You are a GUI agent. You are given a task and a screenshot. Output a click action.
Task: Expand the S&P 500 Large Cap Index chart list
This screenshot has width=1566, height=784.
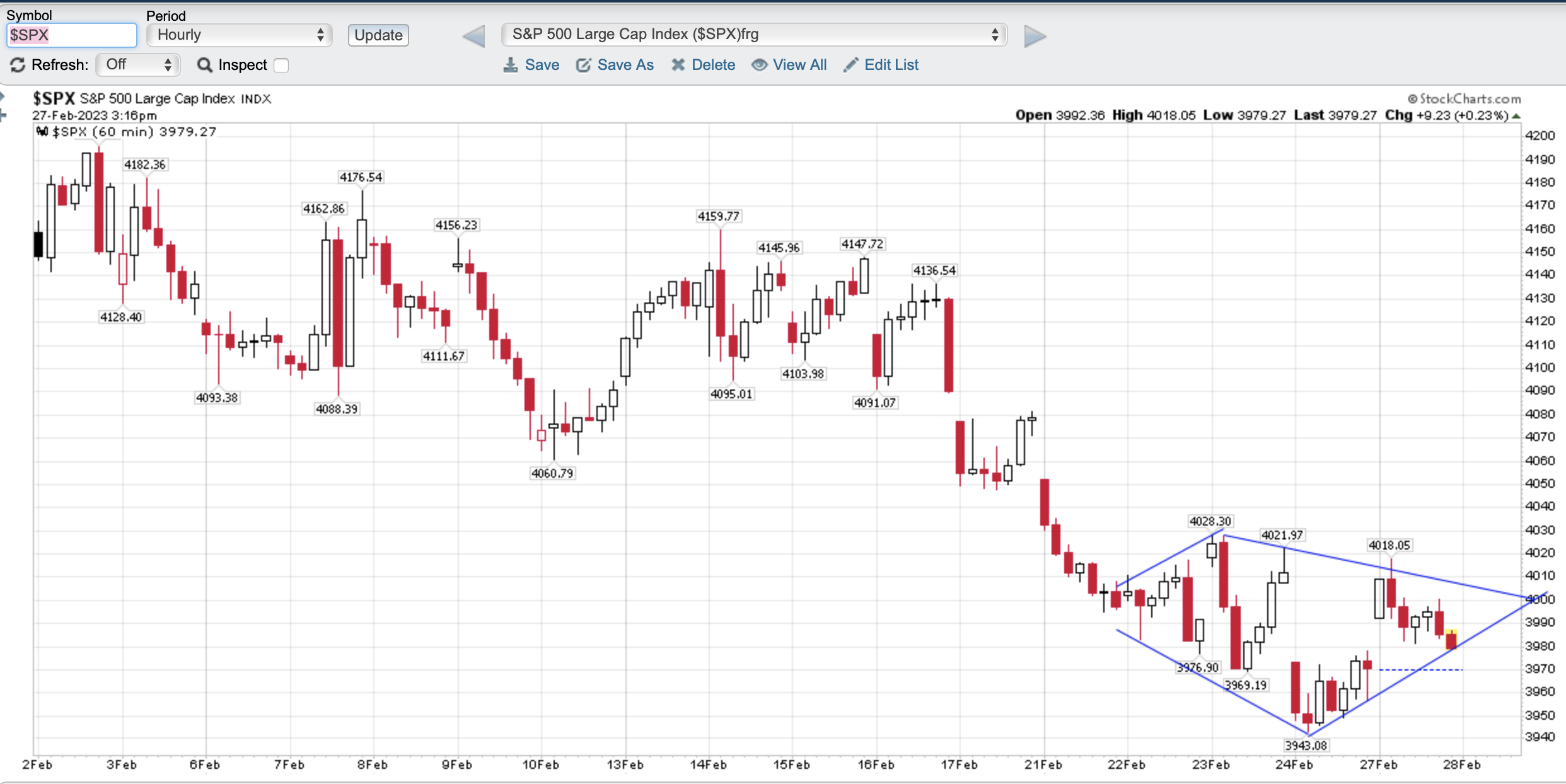(753, 35)
